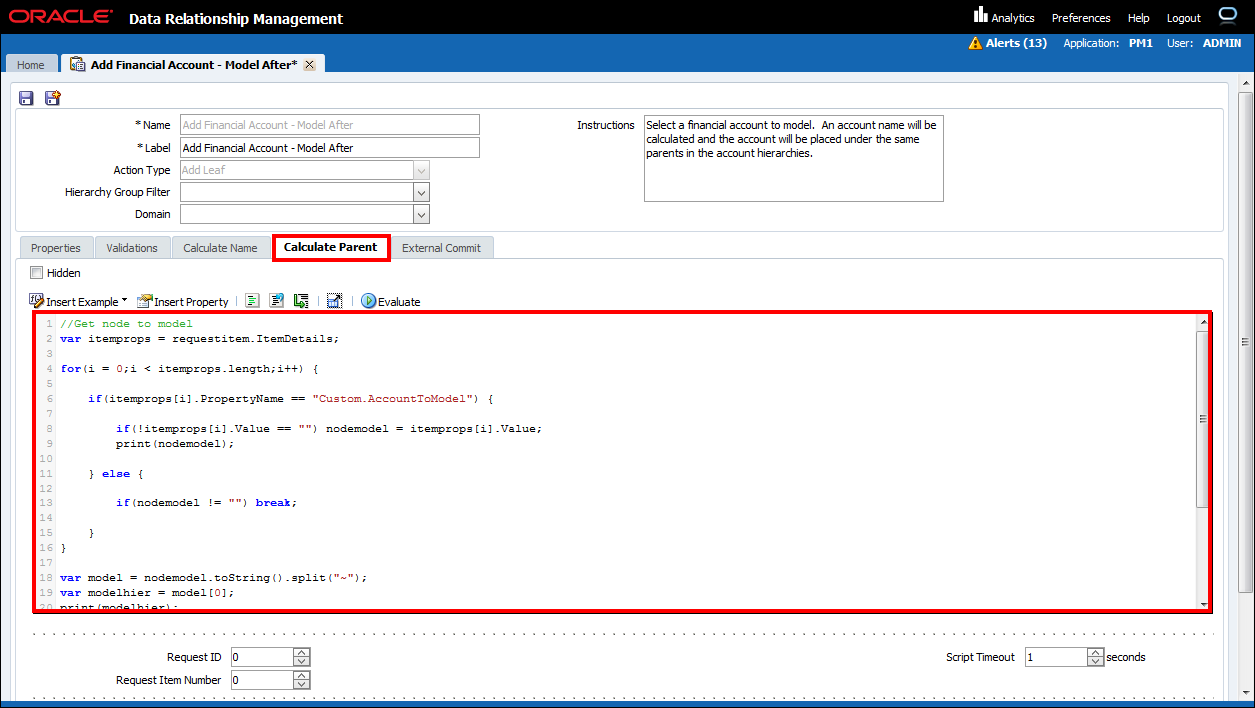The height and width of the screenshot is (708, 1255).
Task: Open Analytics from the top bar
Action: click(x=1004, y=17)
